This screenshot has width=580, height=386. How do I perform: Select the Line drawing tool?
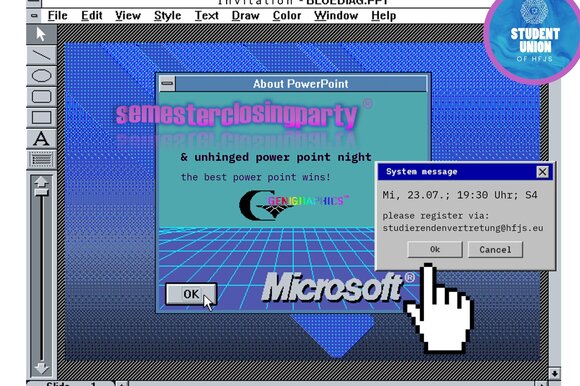pyautogui.click(x=41, y=55)
